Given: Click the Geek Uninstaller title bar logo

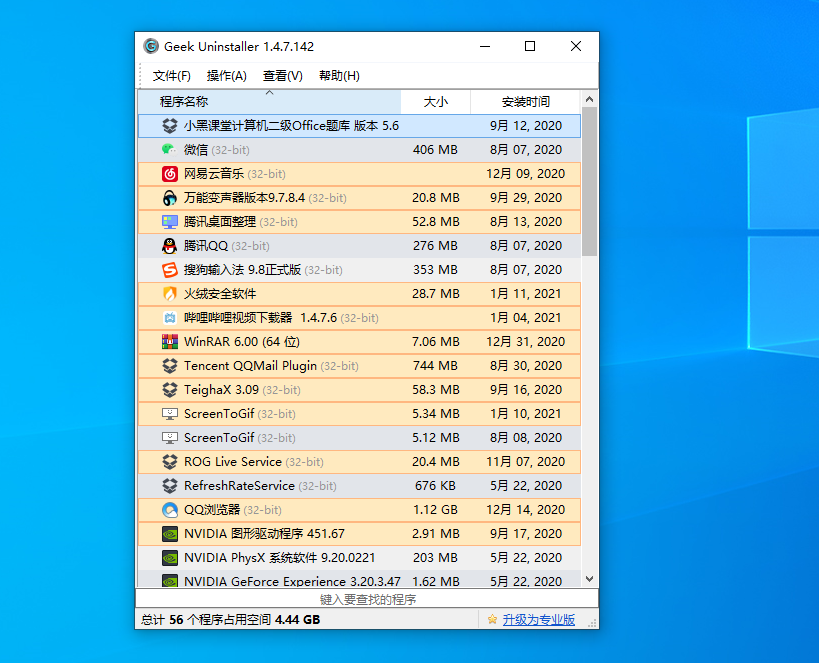Looking at the screenshot, I should (x=151, y=46).
